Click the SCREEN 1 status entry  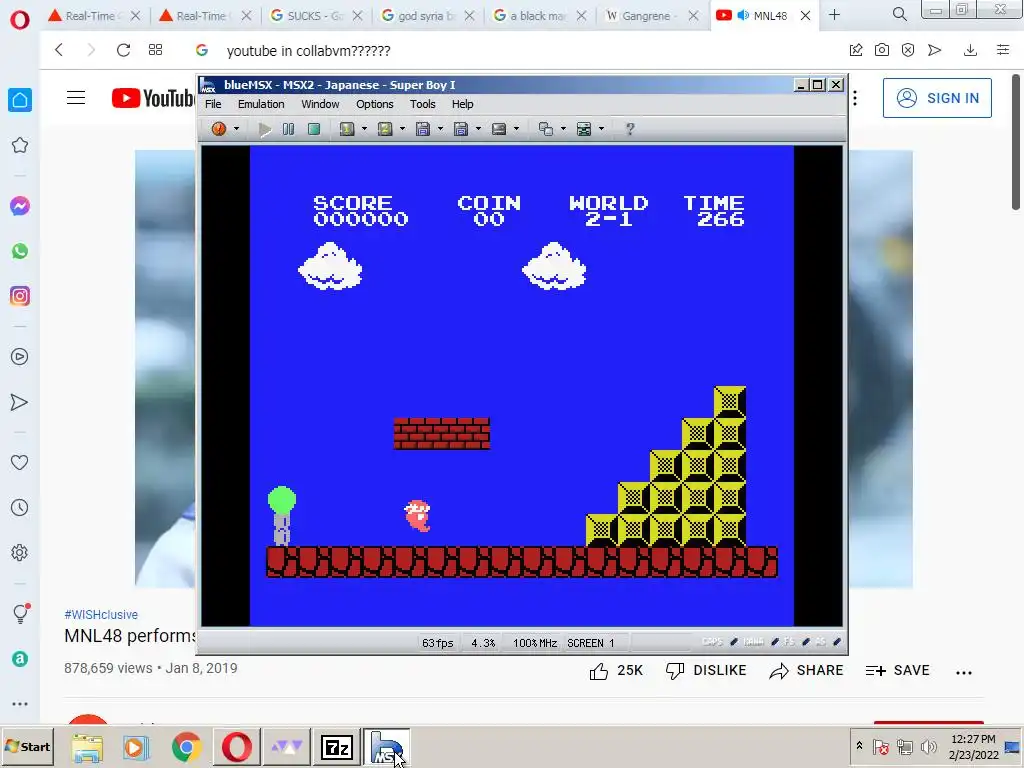coord(591,643)
